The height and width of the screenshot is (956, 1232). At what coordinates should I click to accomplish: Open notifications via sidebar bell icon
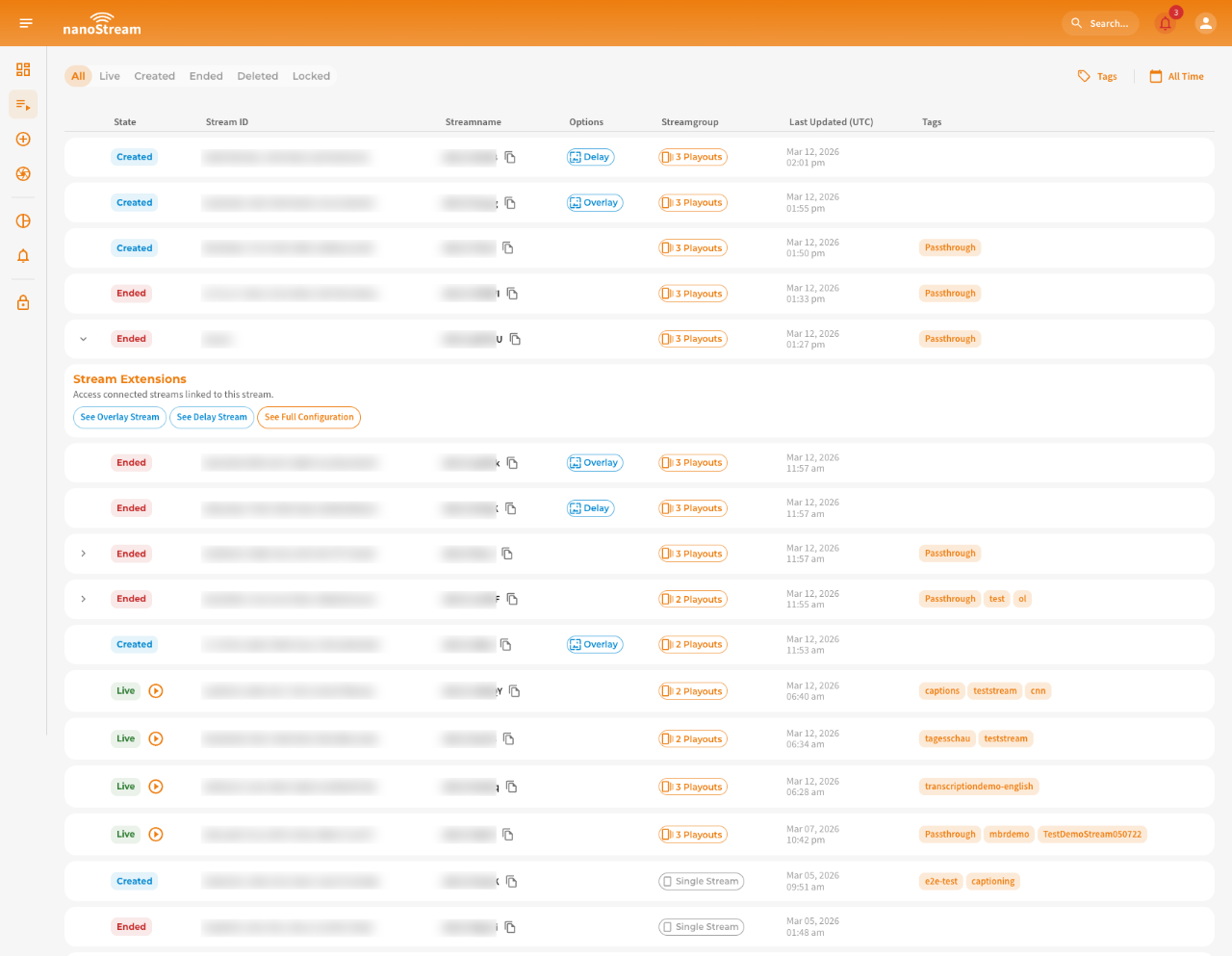[23, 255]
